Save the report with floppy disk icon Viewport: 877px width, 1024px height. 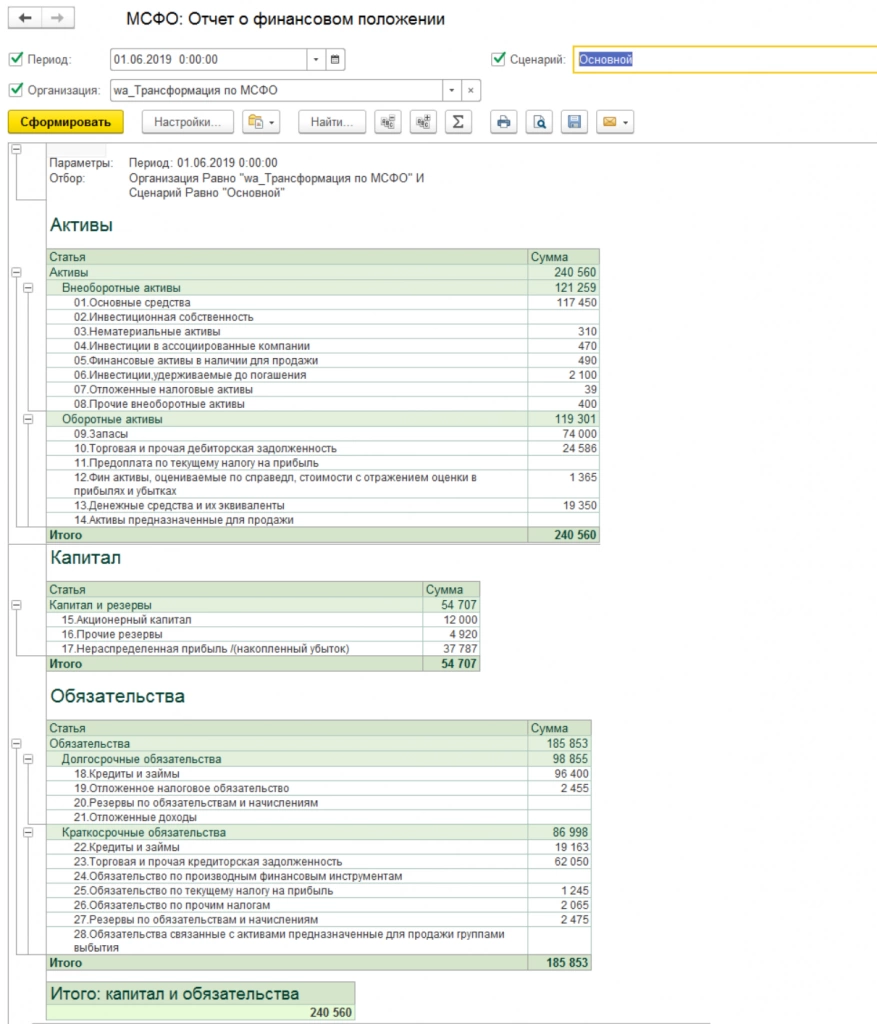[x=574, y=122]
